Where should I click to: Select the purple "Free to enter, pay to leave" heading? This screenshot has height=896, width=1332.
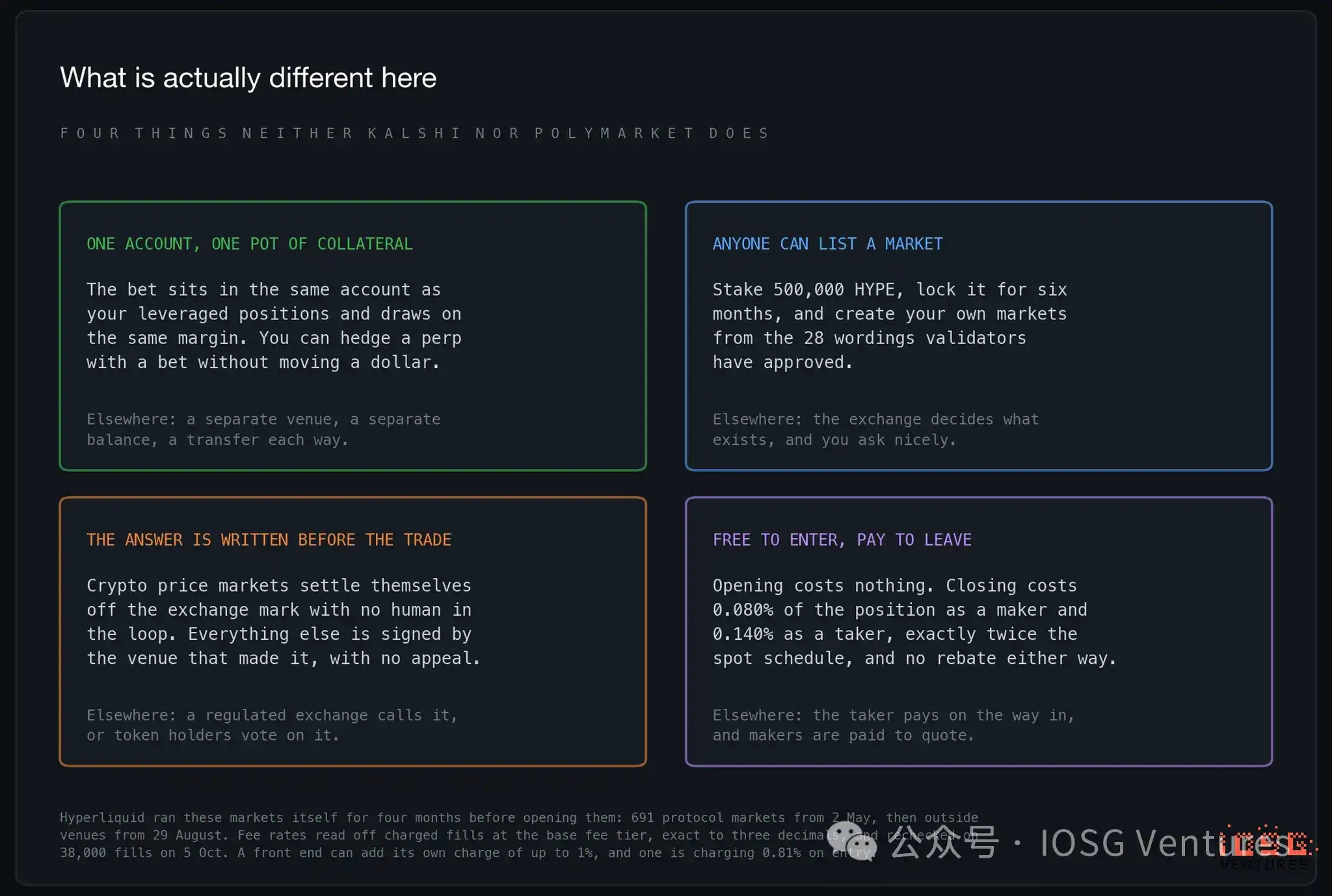click(842, 540)
